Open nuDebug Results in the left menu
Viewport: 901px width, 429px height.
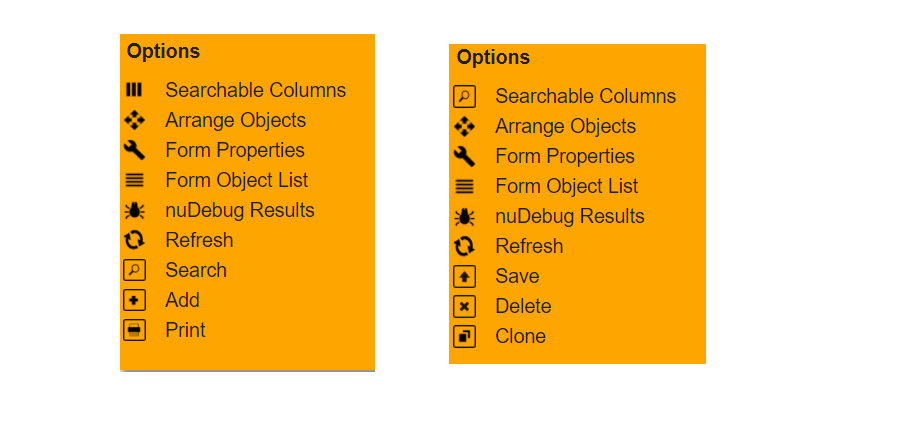pos(239,210)
